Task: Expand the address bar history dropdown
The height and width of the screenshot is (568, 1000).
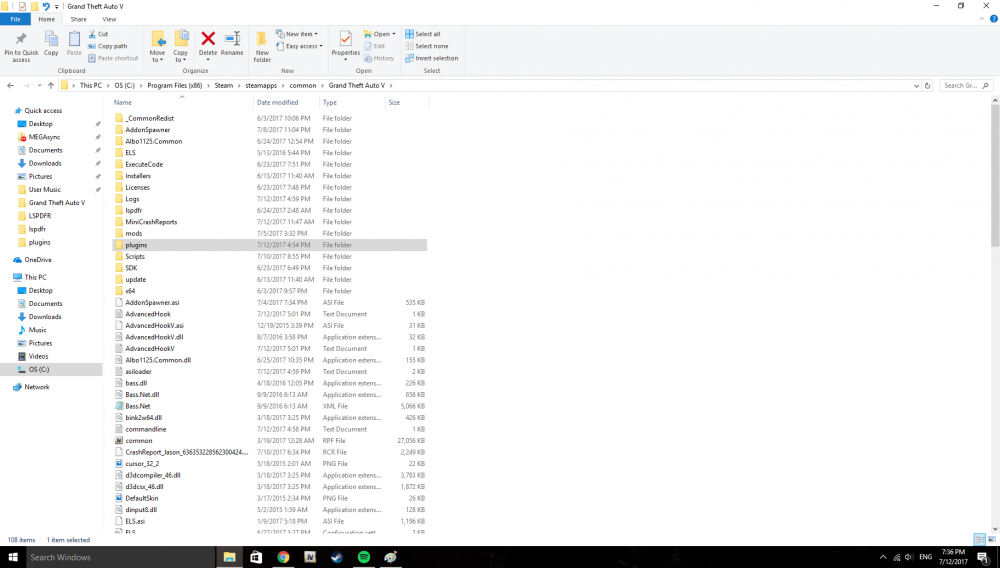Action: (916, 85)
